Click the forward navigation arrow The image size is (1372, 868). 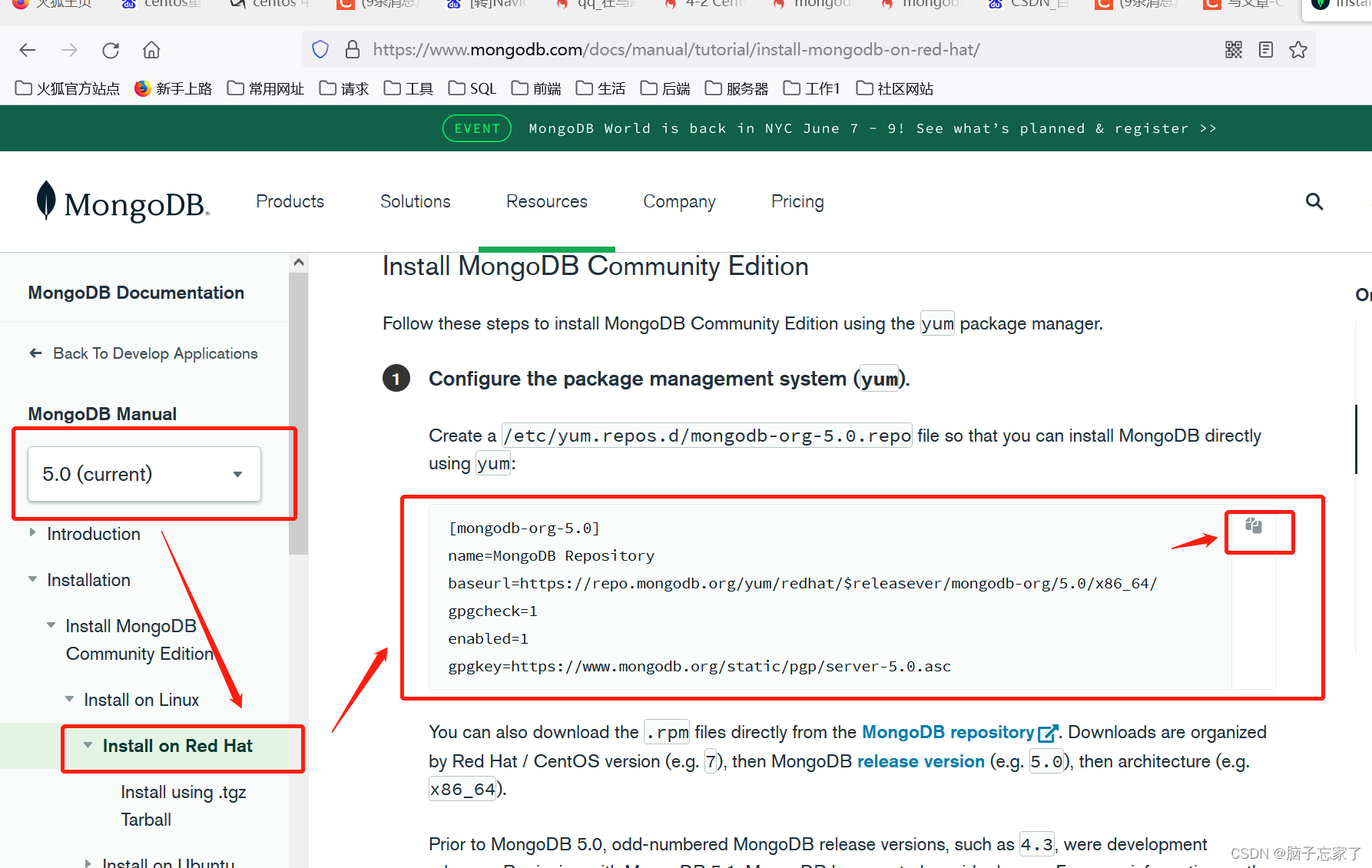(x=68, y=49)
